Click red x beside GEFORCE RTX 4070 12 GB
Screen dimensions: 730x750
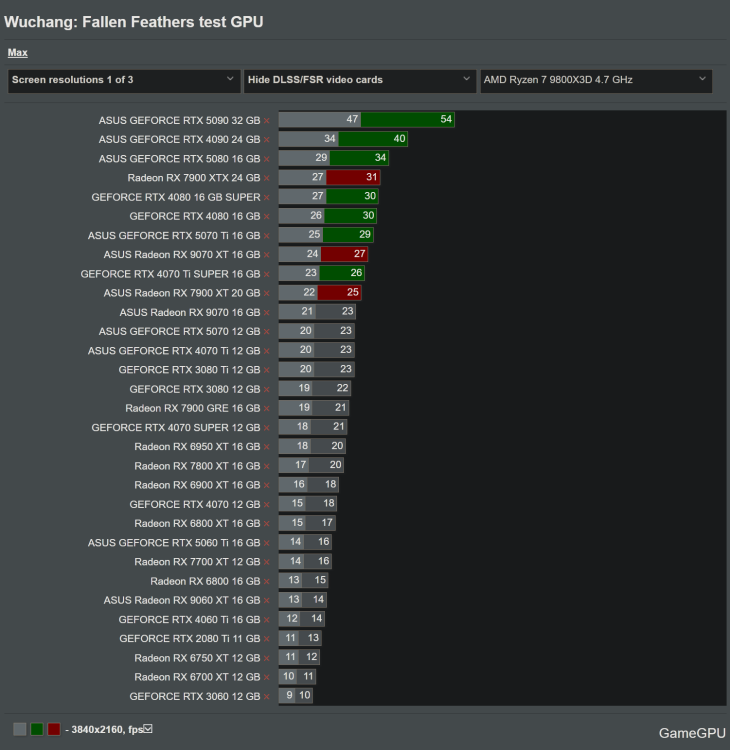point(266,505)
